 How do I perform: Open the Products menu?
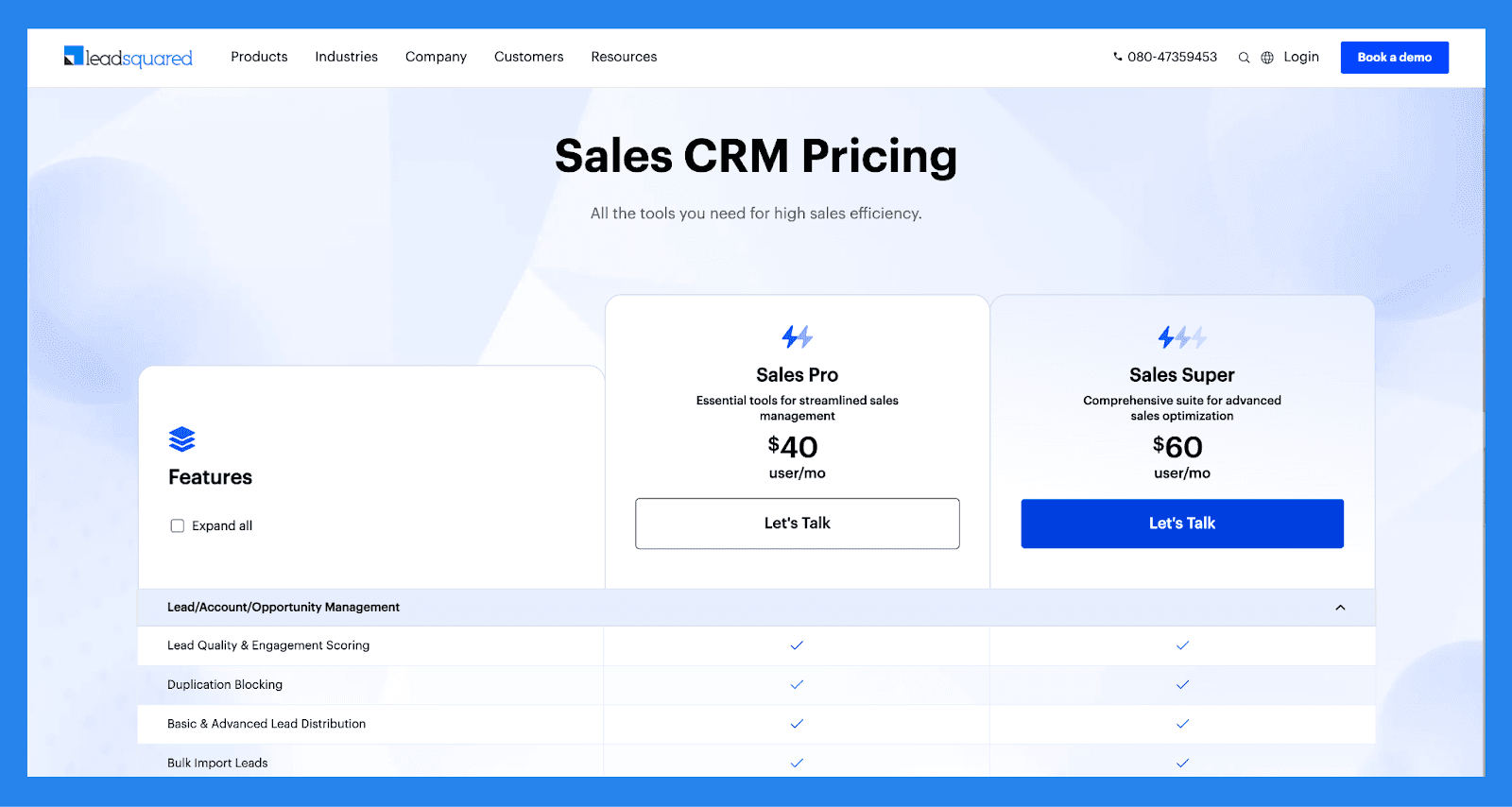(259, 57)
